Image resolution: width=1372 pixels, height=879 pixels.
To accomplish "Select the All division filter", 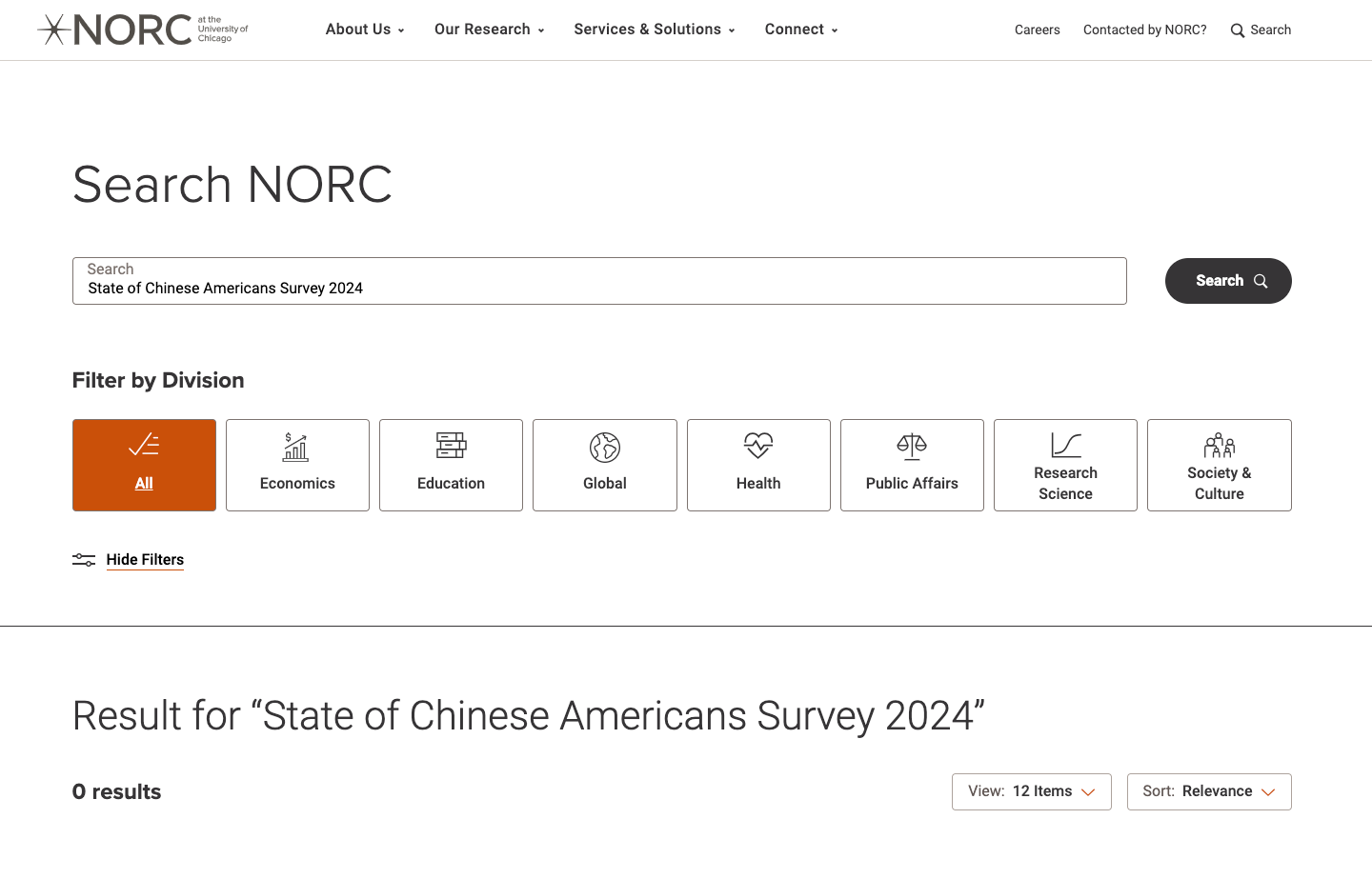I will (x=144, y=465).
